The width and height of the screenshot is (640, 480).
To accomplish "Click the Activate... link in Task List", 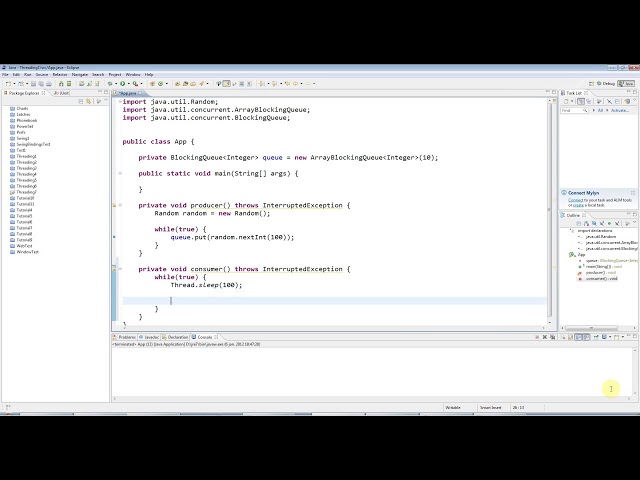I will (x=620, y=111).
